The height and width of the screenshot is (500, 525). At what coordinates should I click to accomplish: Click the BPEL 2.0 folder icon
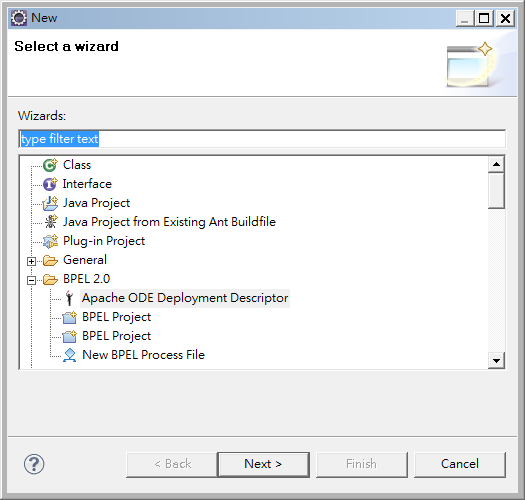[x=50, y=279]
